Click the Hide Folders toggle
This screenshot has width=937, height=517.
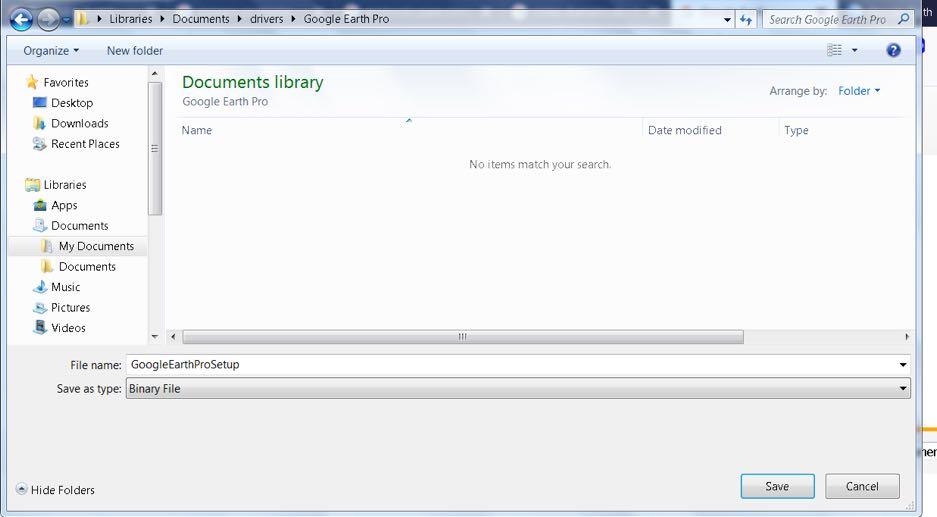pyautogui.click(x=55, y=490)
